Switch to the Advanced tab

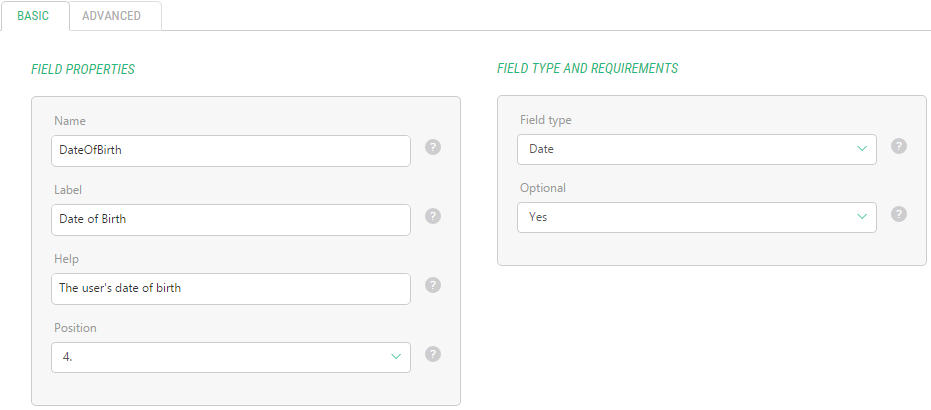pos(111,16)
